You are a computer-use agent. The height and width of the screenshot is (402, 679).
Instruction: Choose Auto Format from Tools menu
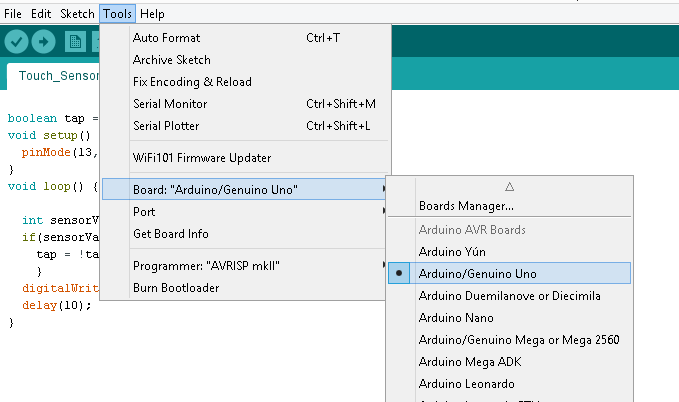pyautogui.click(x=245, y=38)
